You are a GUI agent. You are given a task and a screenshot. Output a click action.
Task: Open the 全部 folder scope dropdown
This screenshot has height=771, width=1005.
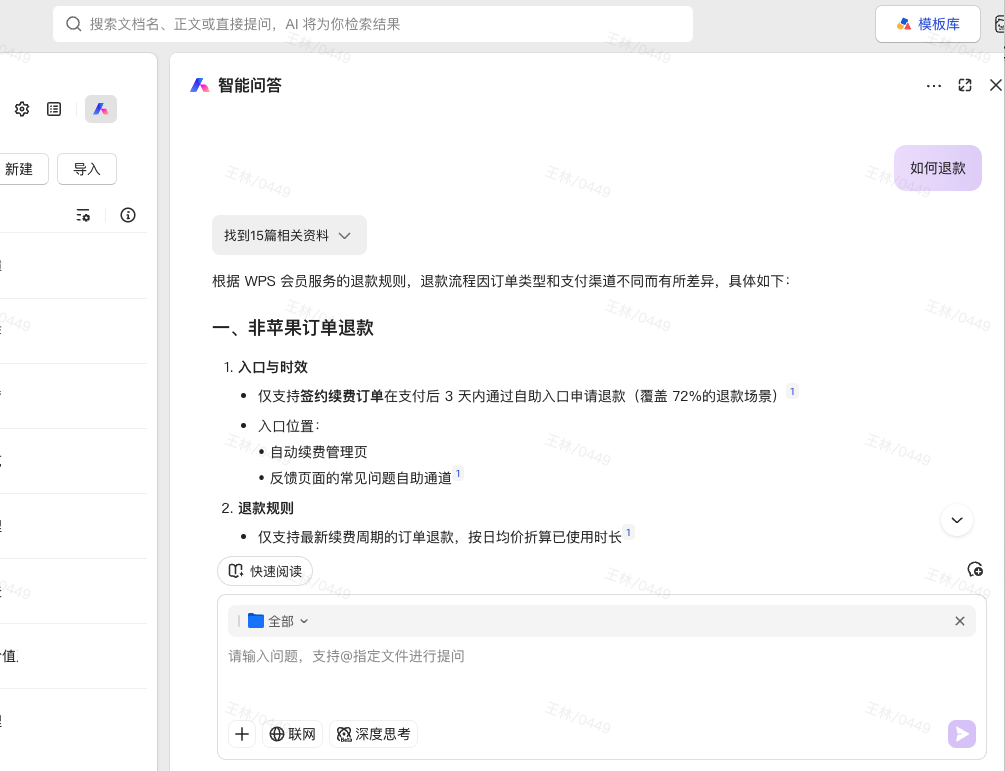pos(280,621)
